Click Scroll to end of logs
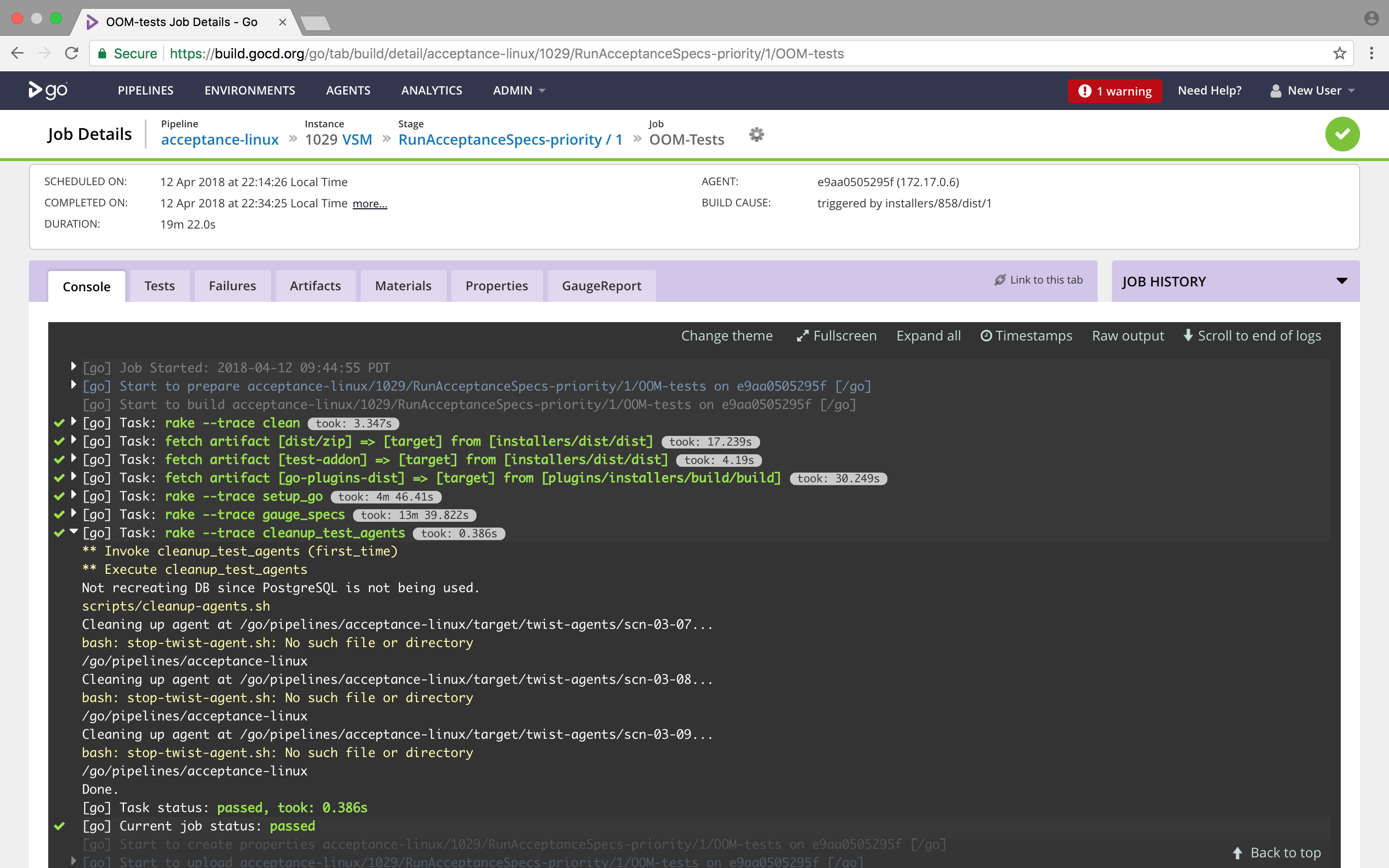This screenshot has width=1389, height=868. (x=1253, y=336)
